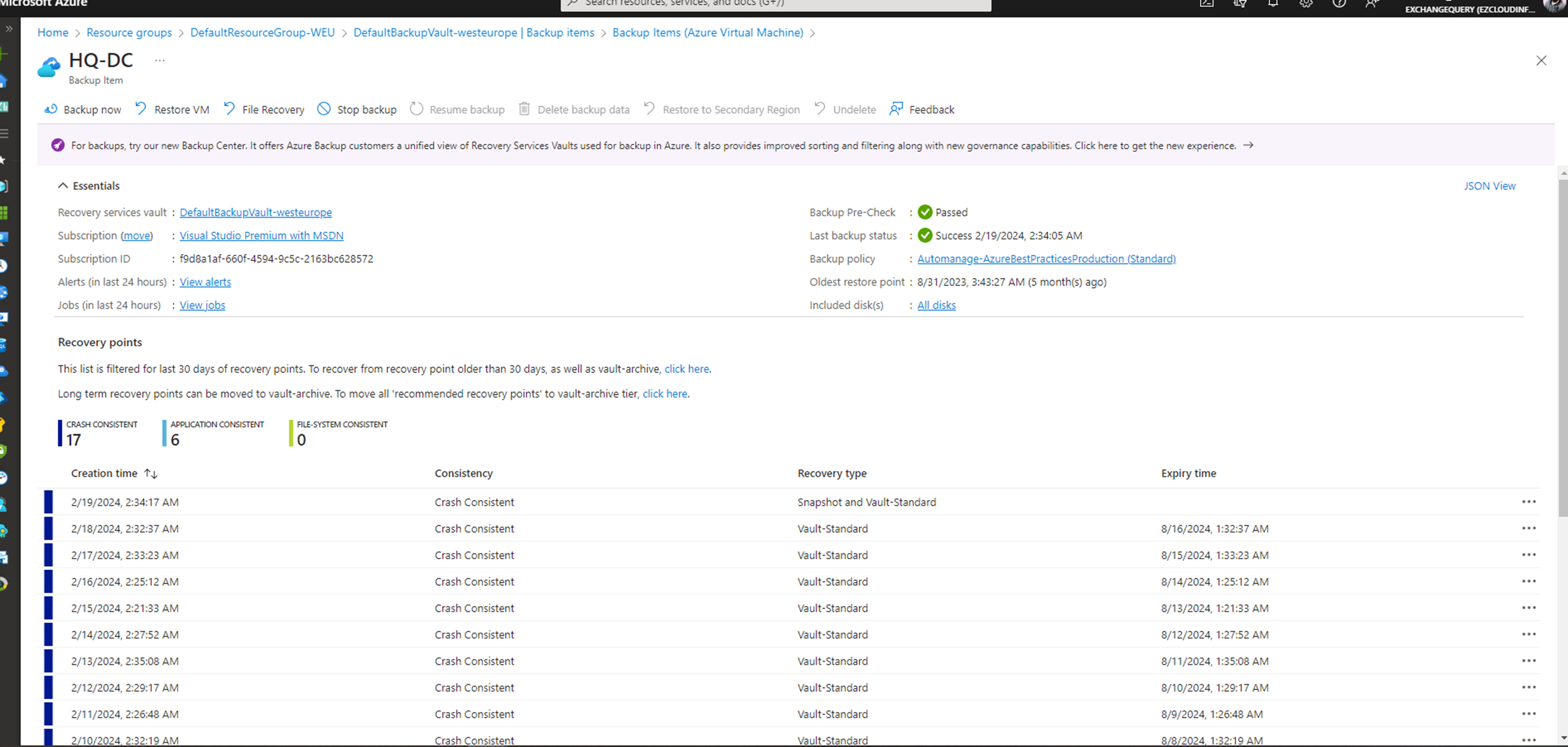The image size is (1568, 747).
Task: Navigate to Home breadcrumb
Action: (x=53, y=32)
